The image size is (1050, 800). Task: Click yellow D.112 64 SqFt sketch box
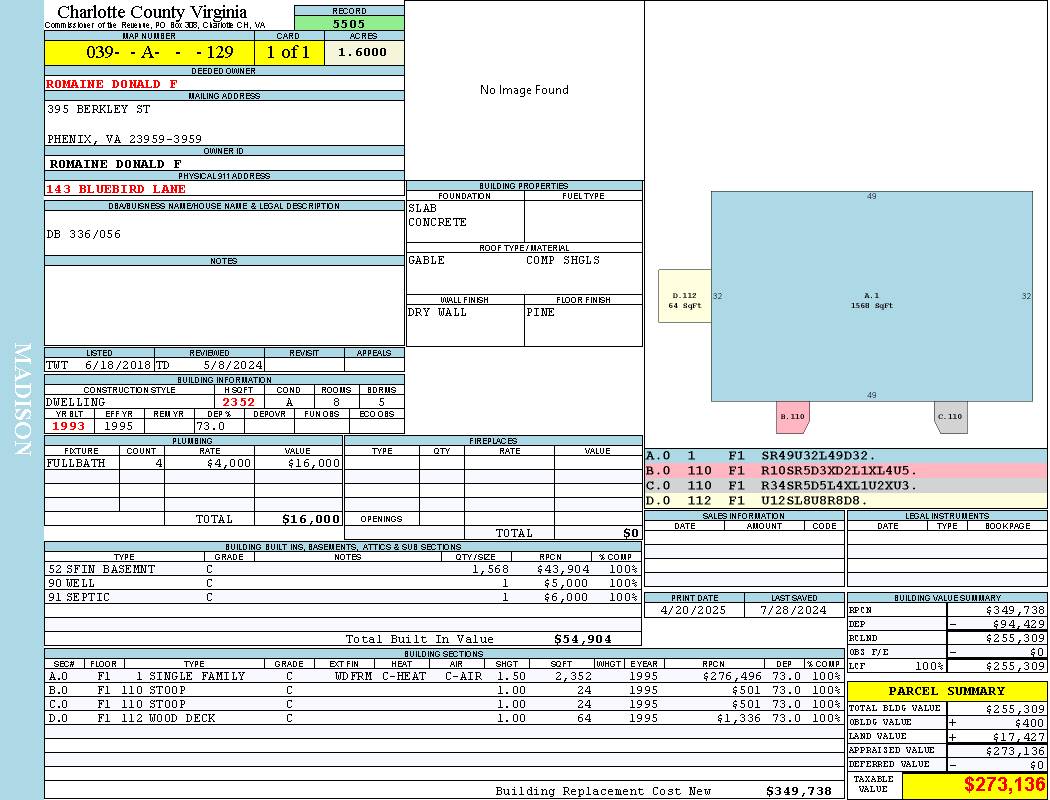pyautogui.click(x=684, y=296)
